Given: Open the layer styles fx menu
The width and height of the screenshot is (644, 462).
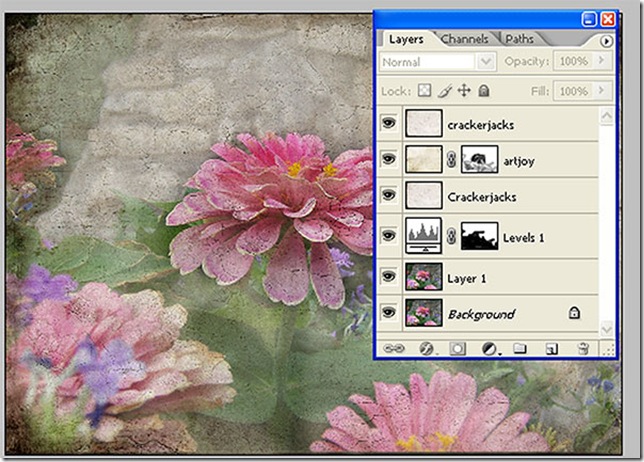Looking at the screenshot, I should point(424,348).
